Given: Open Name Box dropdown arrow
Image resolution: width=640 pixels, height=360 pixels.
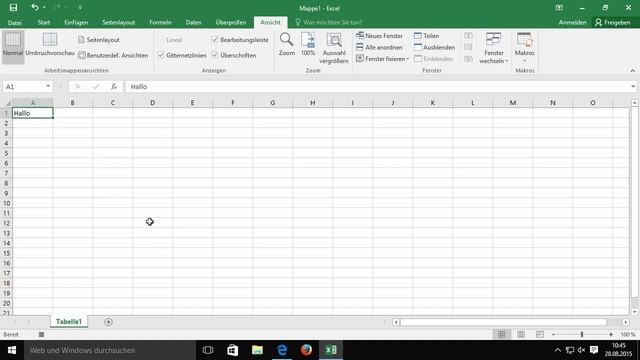Looking at the screenshot, I should pos(48,87).
